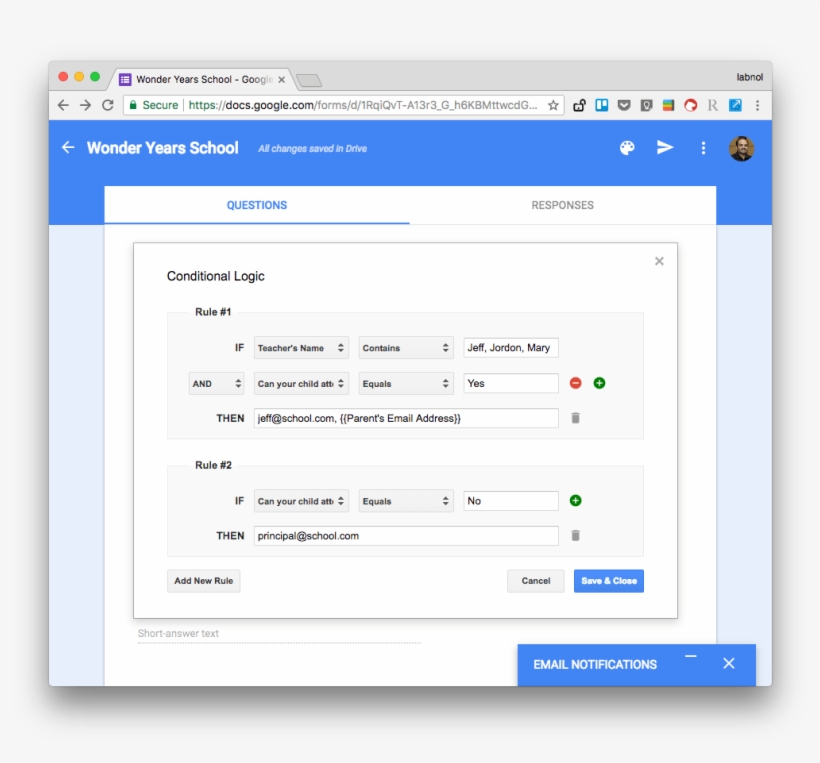Open the Teacher's Name field dropdown

[300, 347]
